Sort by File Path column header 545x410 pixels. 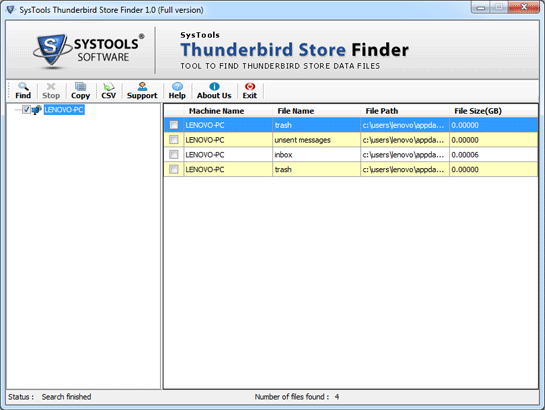(x=405, y=111)
